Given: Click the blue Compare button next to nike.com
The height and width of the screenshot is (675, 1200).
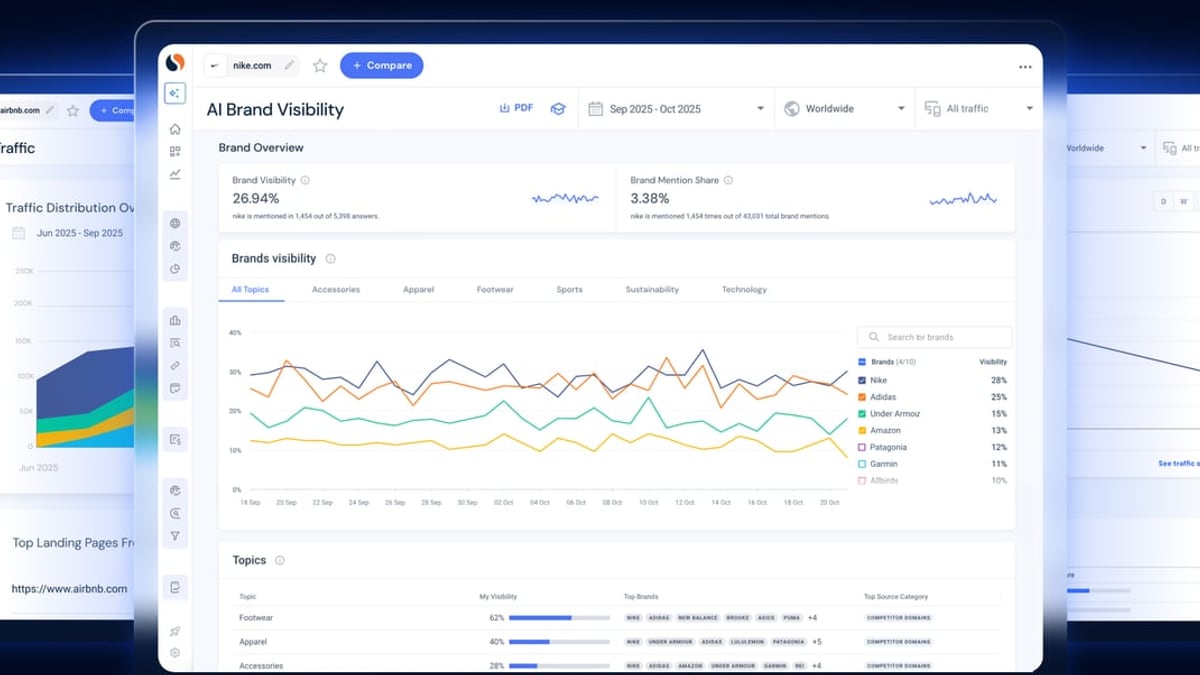Looking at the screenshot, I should (382, 65).
